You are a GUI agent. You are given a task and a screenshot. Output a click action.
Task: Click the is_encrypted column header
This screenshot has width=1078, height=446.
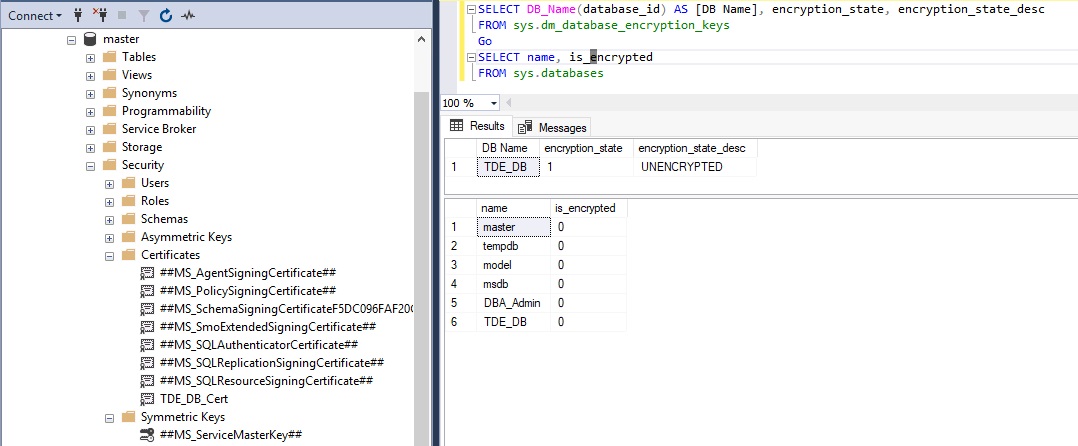click(588, 208)
